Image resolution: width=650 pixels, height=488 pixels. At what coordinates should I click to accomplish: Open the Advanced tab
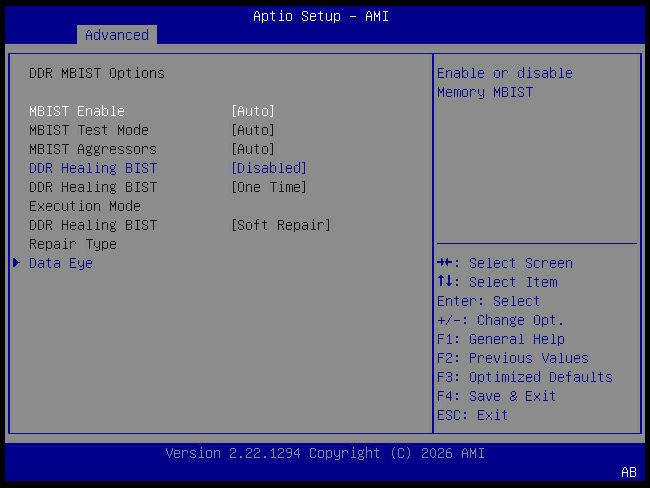coord(116,35)
